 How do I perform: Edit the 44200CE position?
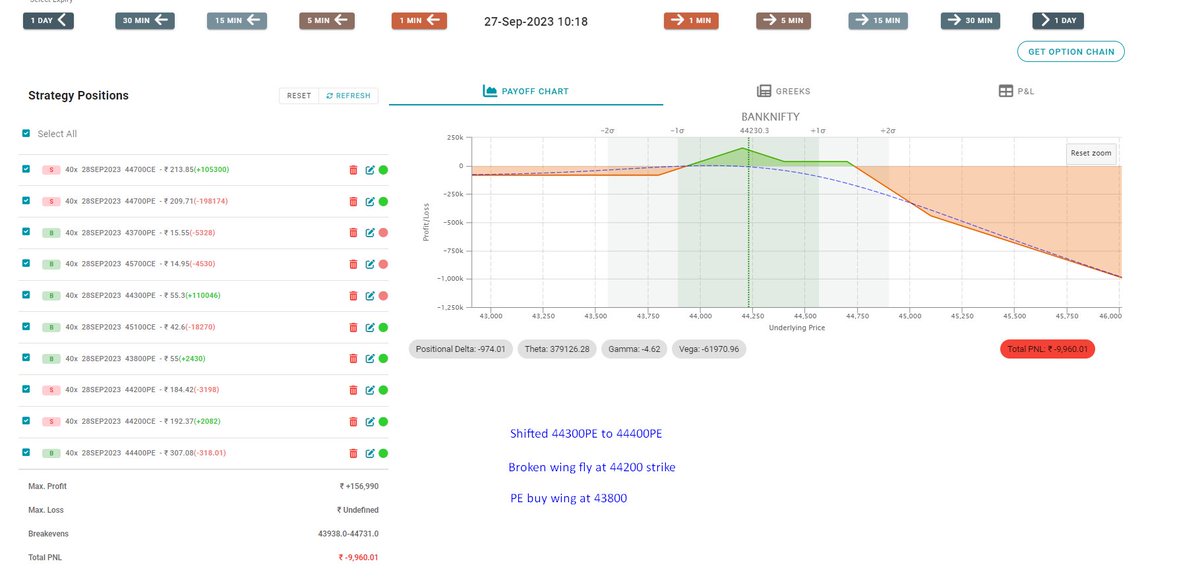pyautogui.click(x=370, y=421)
